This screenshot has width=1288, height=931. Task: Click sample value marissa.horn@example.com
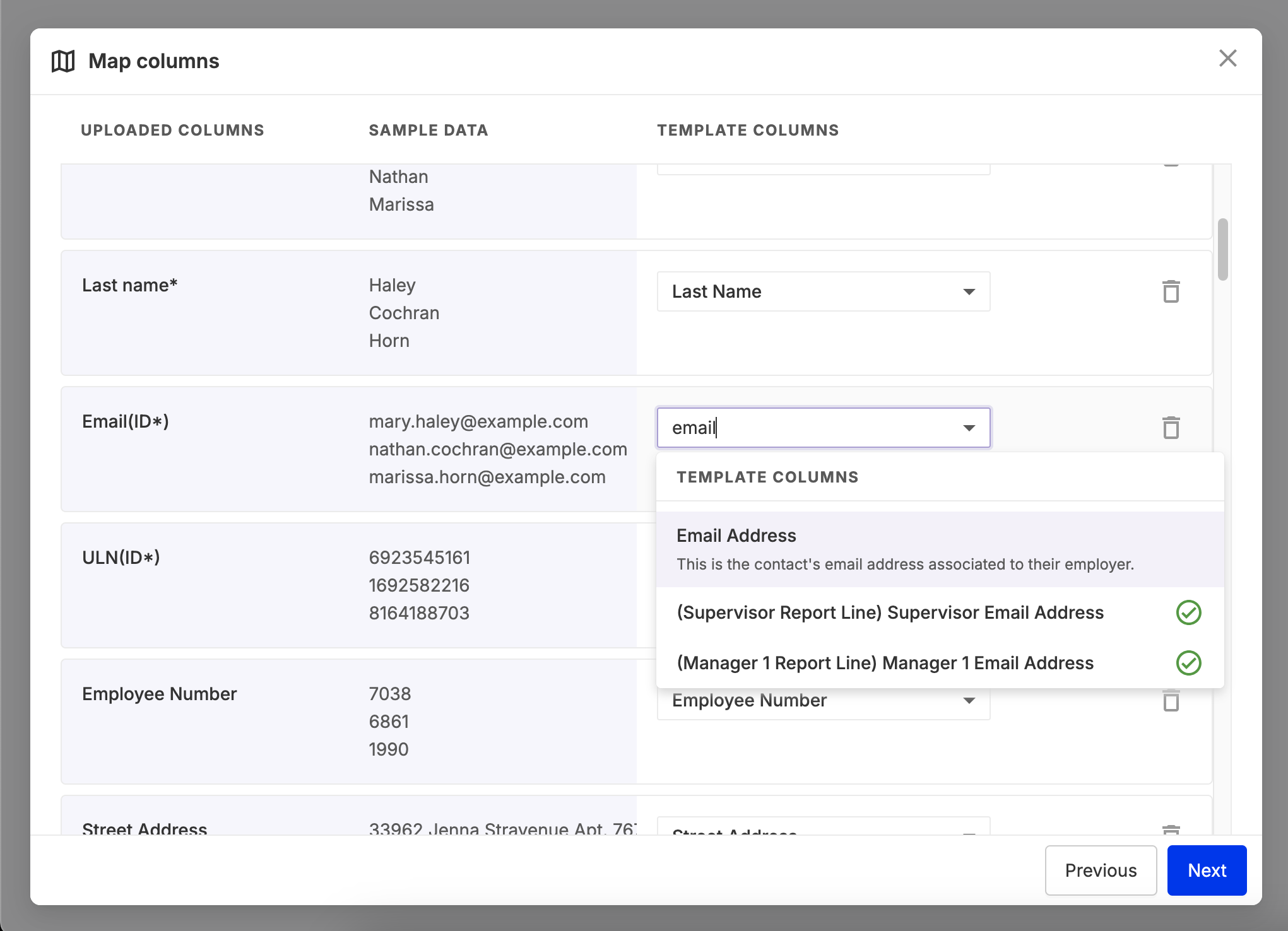point(487,477)
